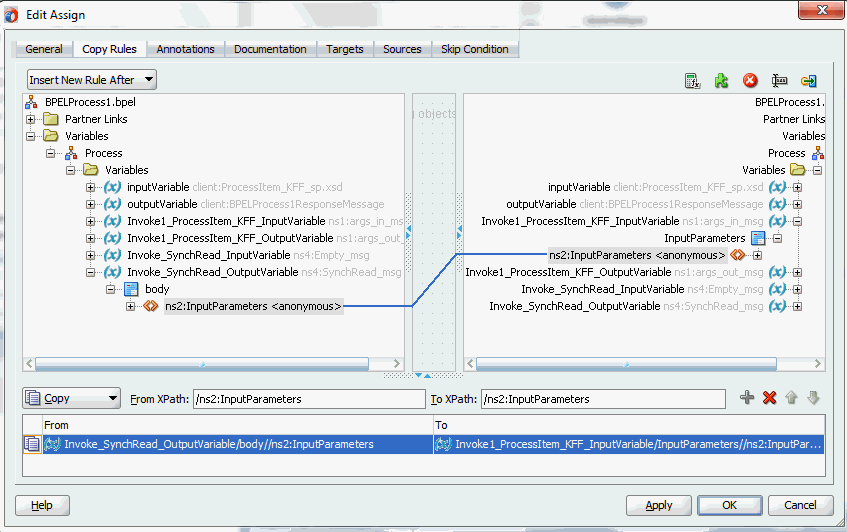Select the From cell Invoke_SynchRead_OutputVariable/body

[x=238, y=444]
